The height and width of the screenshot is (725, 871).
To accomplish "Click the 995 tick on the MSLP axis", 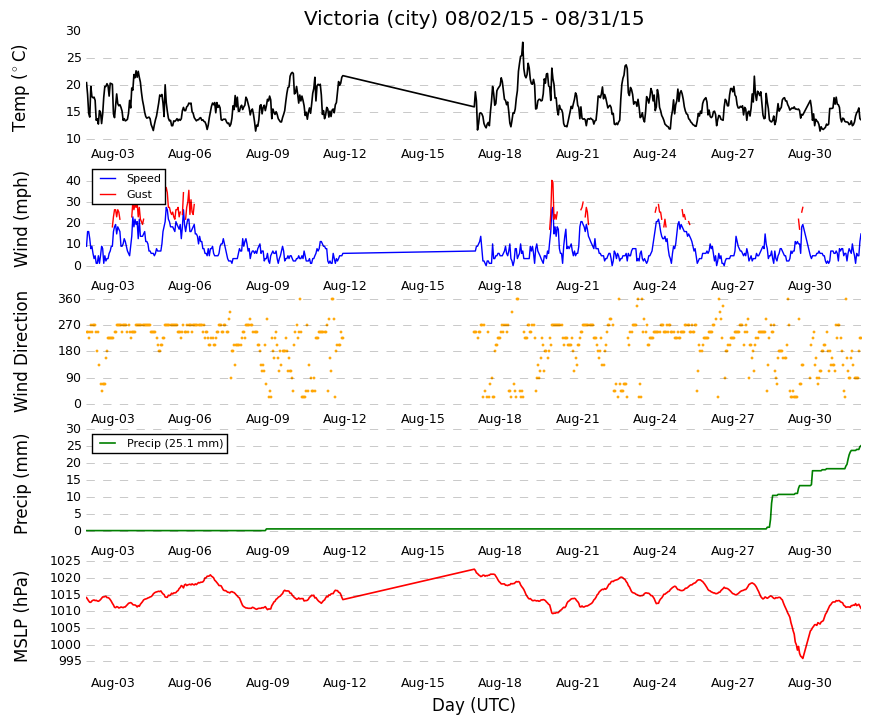I will (70, 661).
